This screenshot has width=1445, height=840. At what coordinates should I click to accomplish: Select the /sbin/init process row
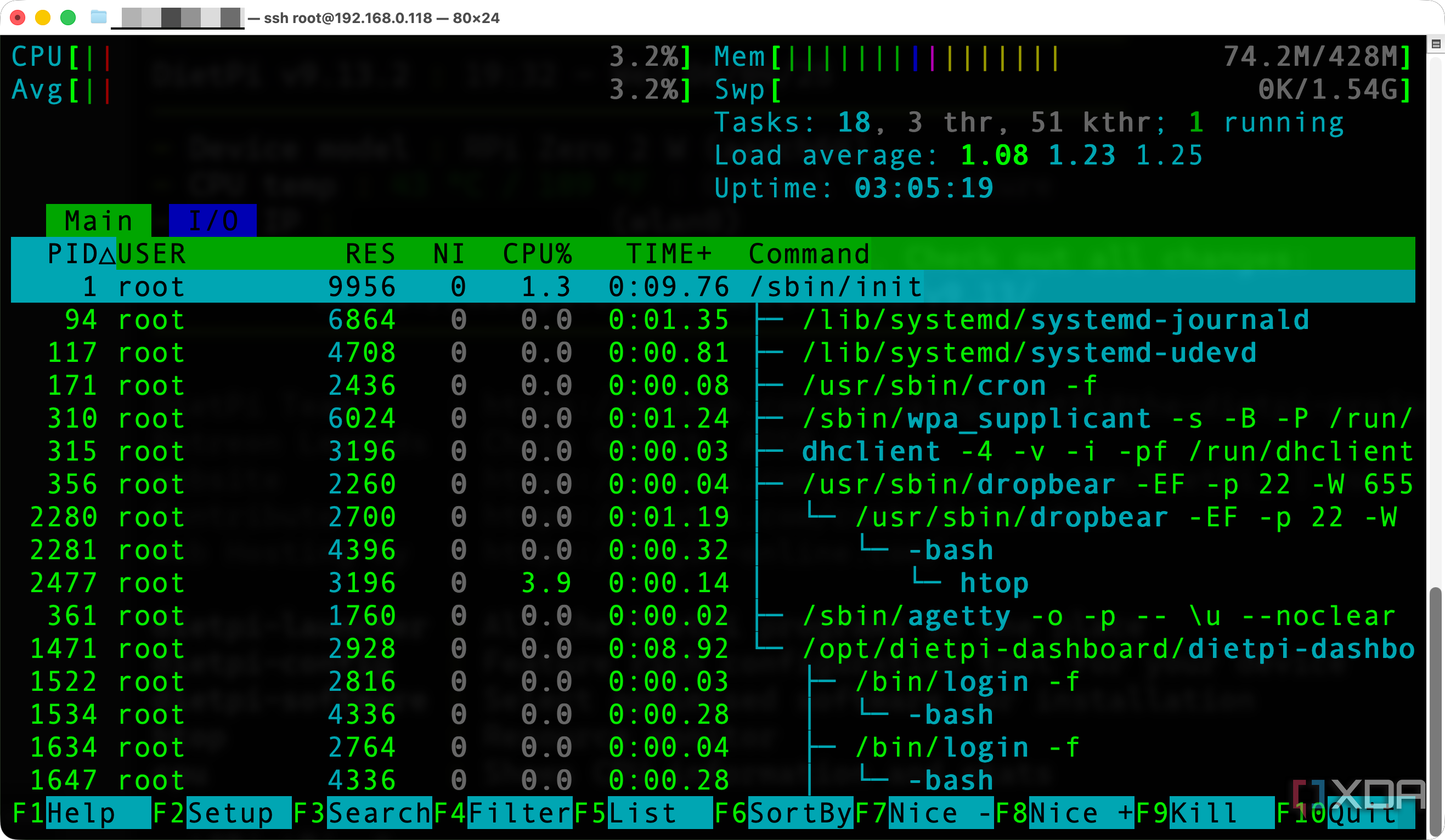pyautogui.click(x=713, y=287)
